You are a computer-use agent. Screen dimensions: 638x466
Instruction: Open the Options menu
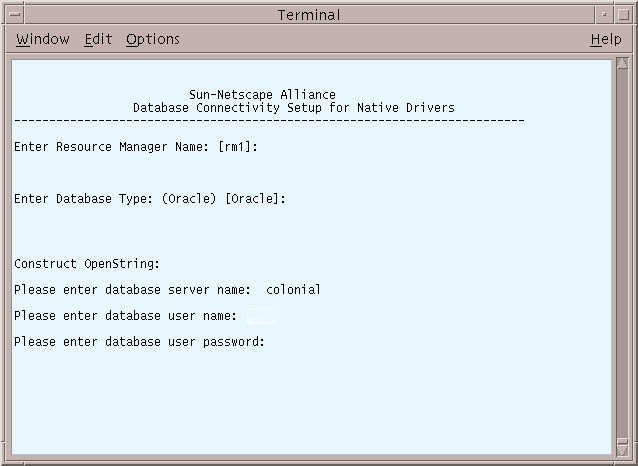(153, 39)
